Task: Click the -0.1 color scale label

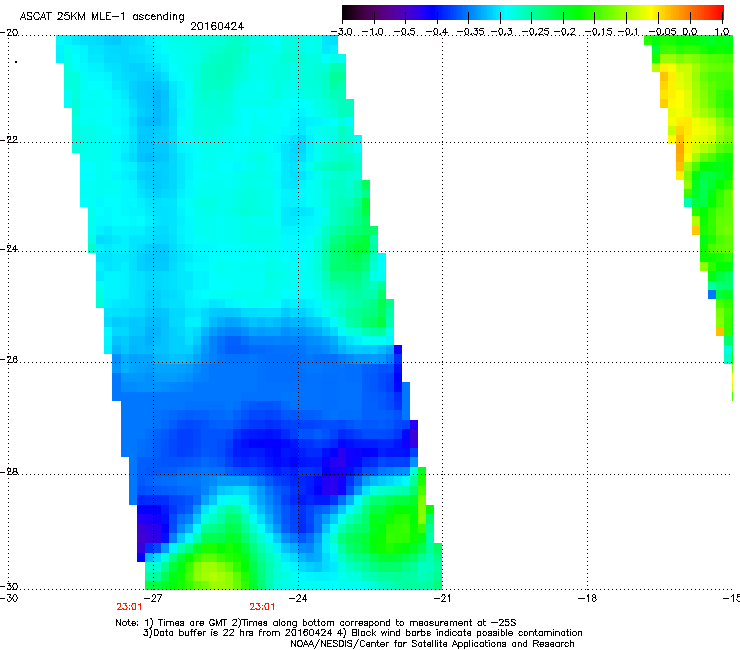Action: [628, 32]
